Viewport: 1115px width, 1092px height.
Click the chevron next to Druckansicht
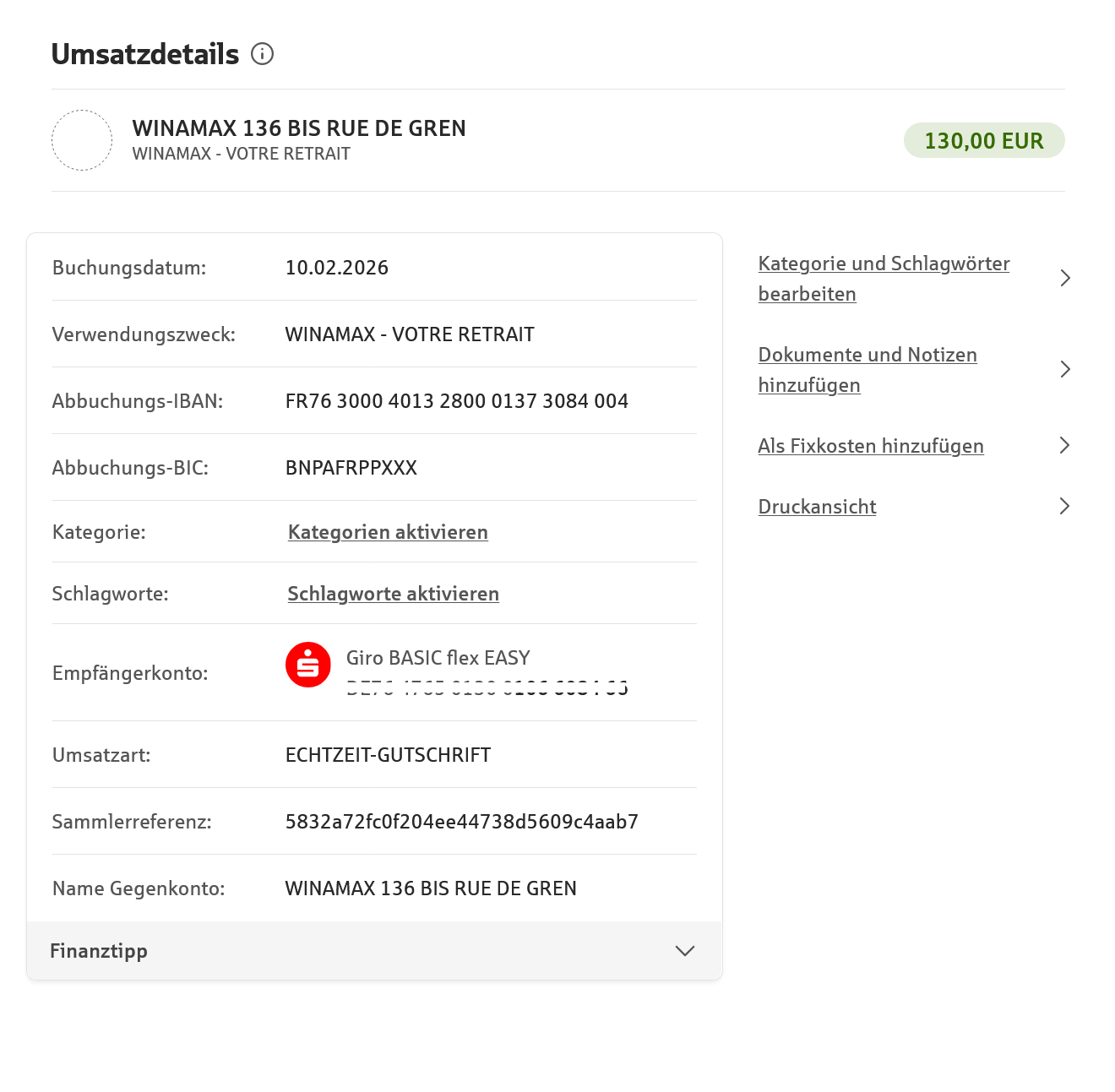[x=1065, y=506]
